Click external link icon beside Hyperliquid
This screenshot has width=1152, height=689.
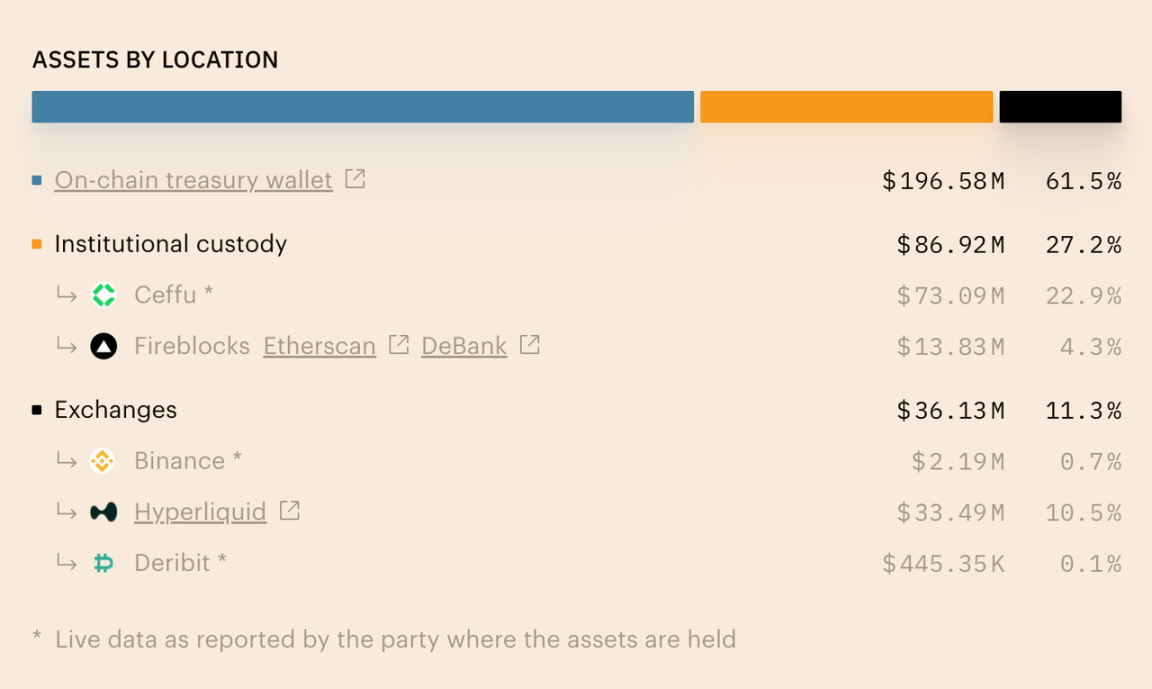click(289, 511)
